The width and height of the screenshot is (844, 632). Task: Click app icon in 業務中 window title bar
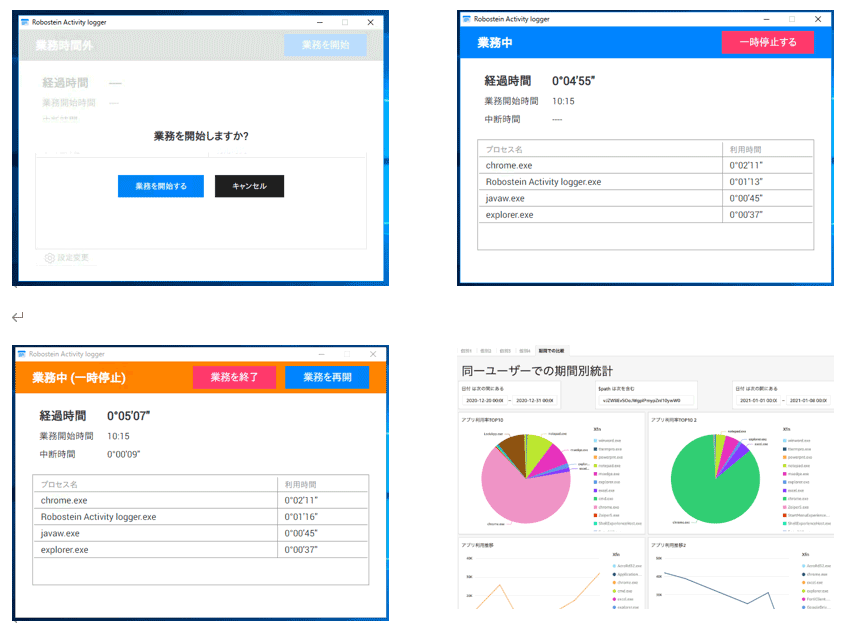click(x=467, y=19)
